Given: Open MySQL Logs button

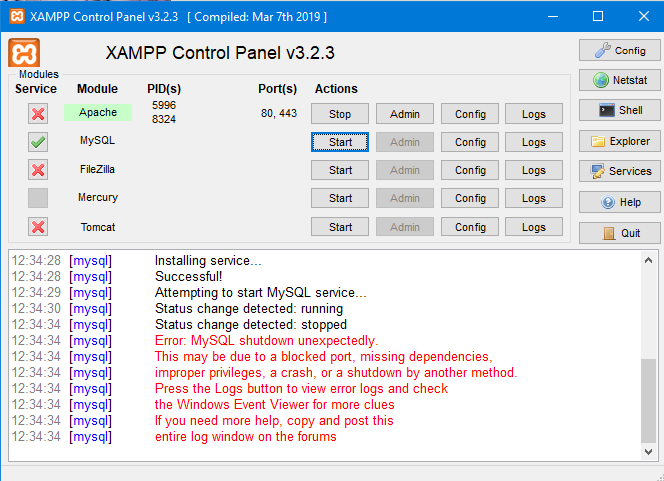Looking at the screenshot, I should pos(534,142).
